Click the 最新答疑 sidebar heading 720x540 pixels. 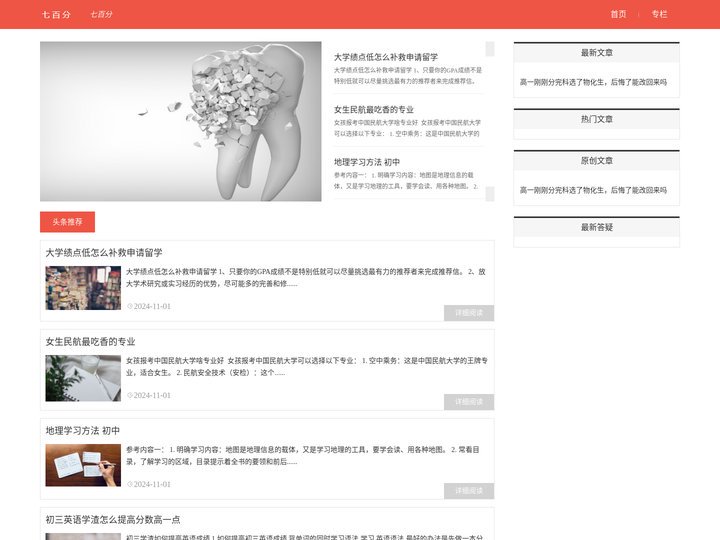[596, 227]
